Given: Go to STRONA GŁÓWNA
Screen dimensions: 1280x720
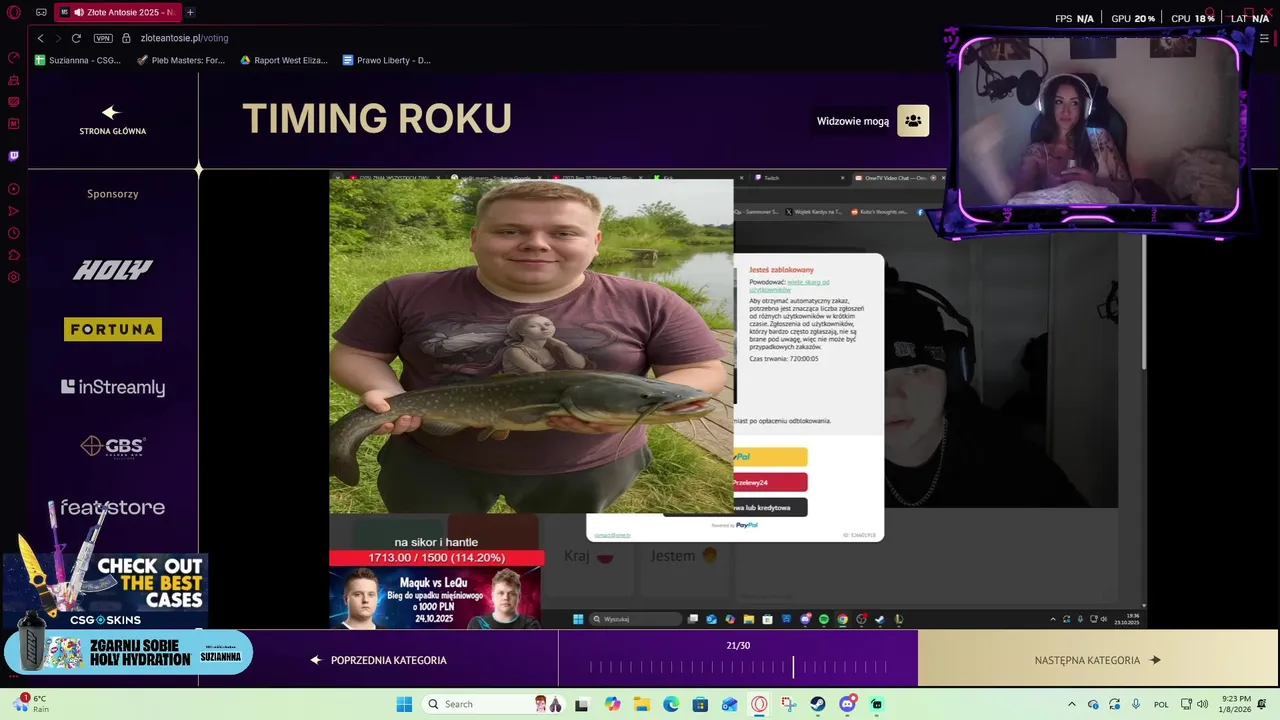Looking at the screenshot, I should click(x=113, y=121).
